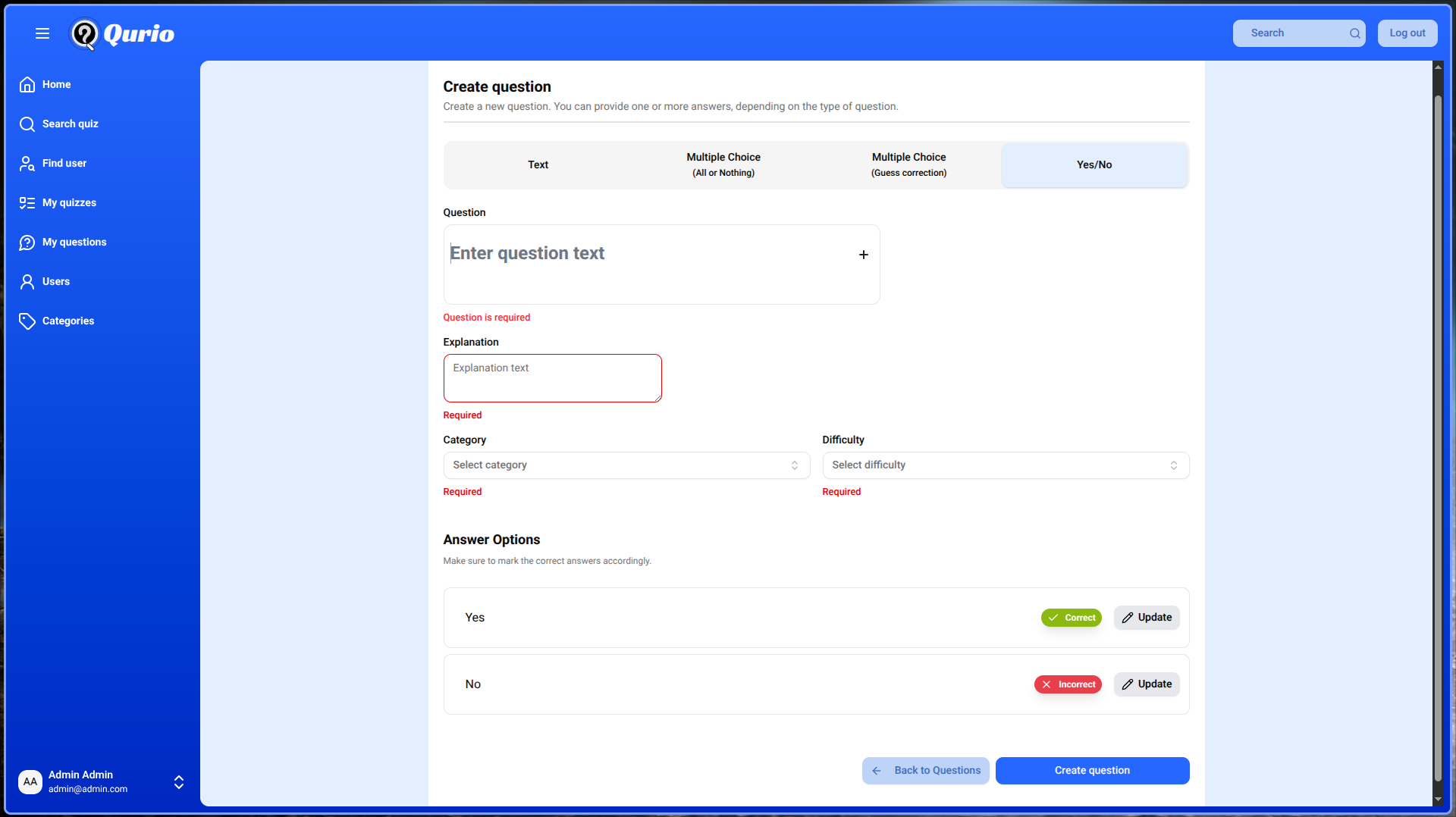Viewport: 1456px width, 817px height.
Task: Click Back to Questions button
Action: click(x=925, y=771)
